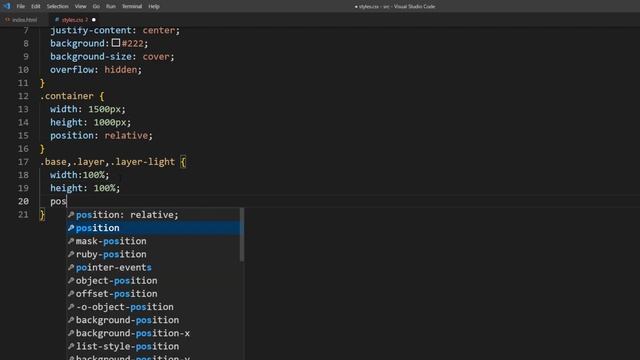Click the wrench icon beside offset-position

[71, 293]
